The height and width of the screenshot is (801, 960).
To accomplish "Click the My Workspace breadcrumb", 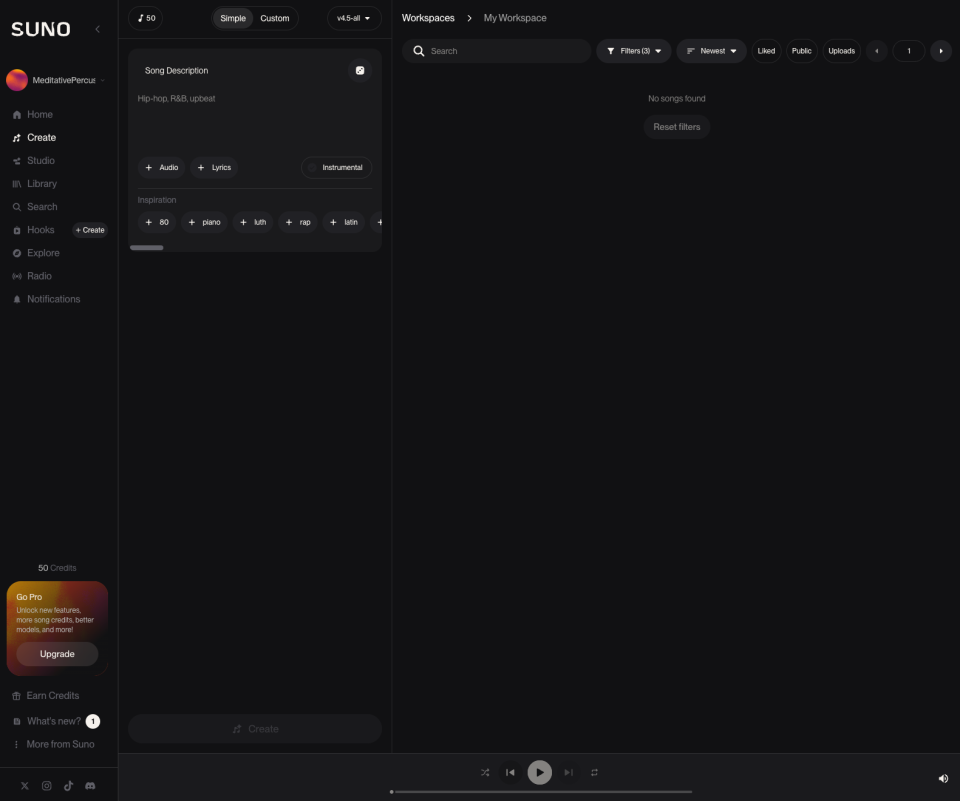I will (x=515, y=18).
